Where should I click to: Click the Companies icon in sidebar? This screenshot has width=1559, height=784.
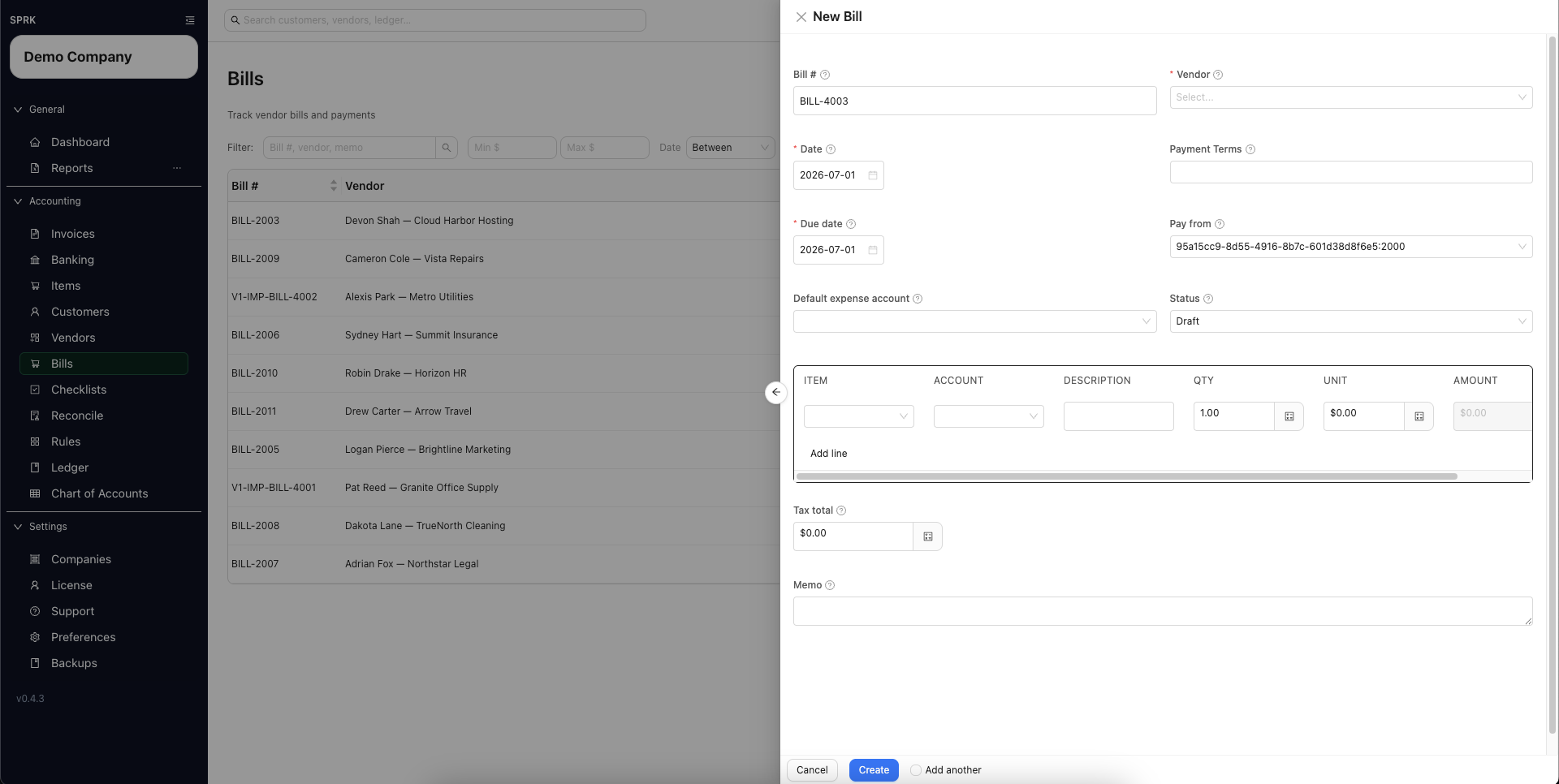coord(35,559)
